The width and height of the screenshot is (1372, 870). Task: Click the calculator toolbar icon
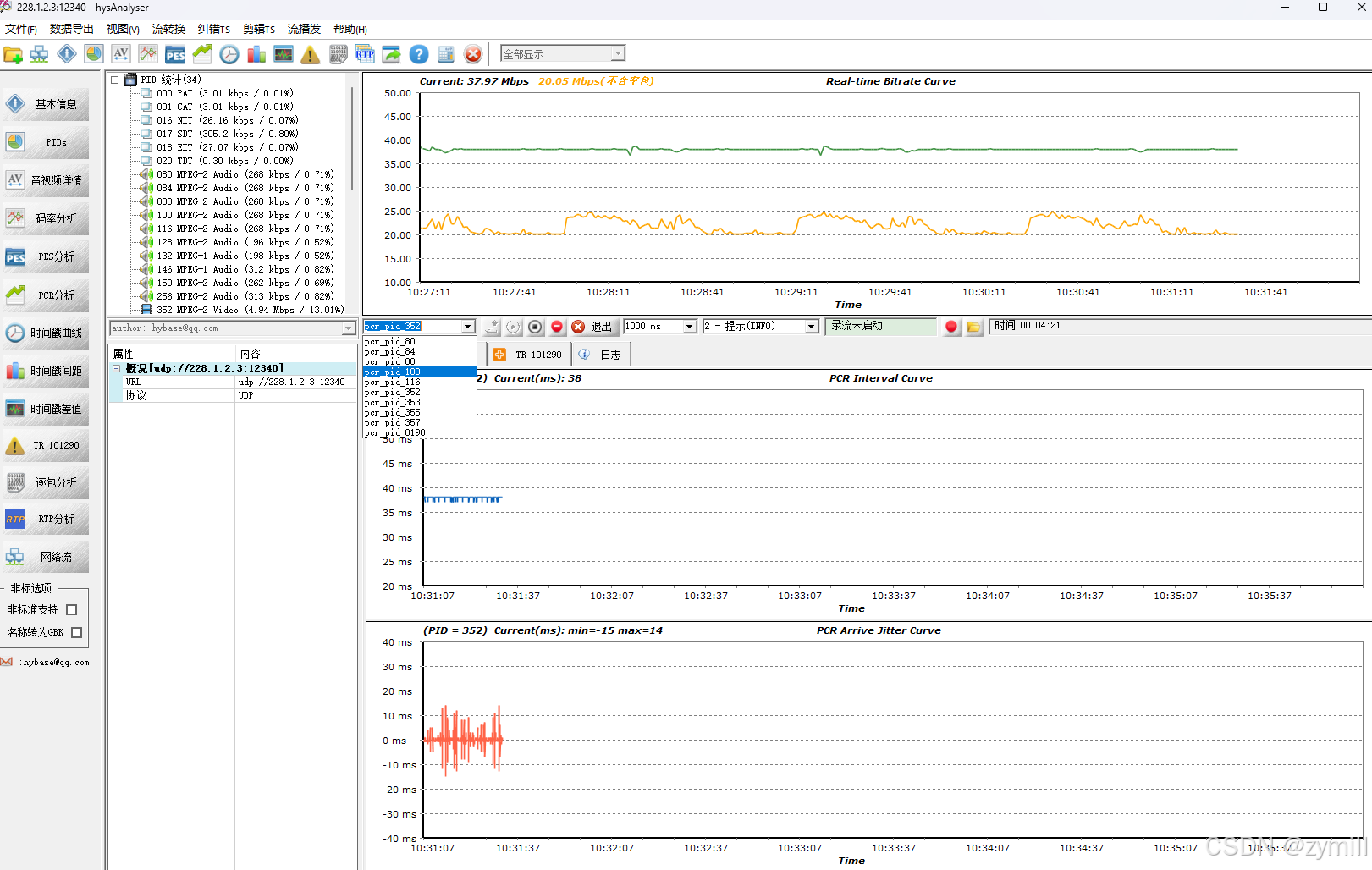click(446, 54)
